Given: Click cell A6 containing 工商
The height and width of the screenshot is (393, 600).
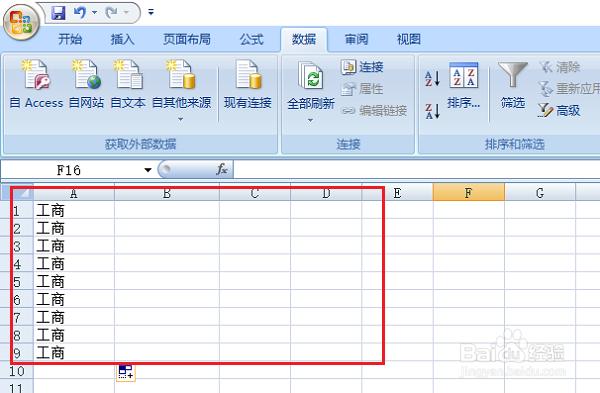Looking at the screenshot, I should pos(74,299).
